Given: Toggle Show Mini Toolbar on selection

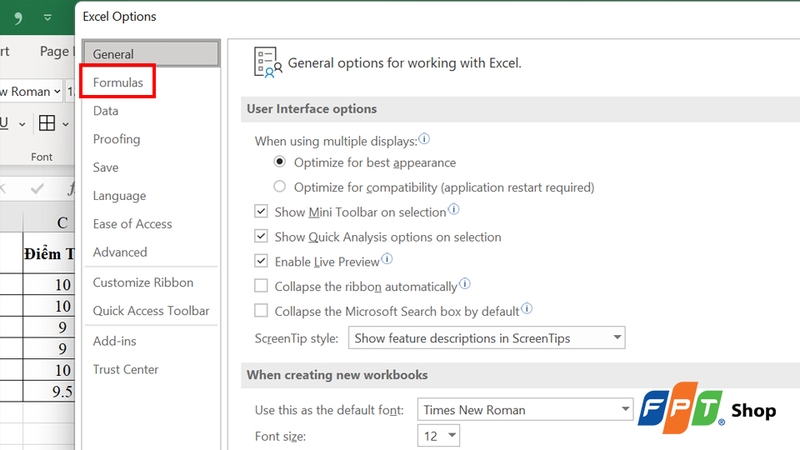Looking at the screenshot, I should point(261,211).
